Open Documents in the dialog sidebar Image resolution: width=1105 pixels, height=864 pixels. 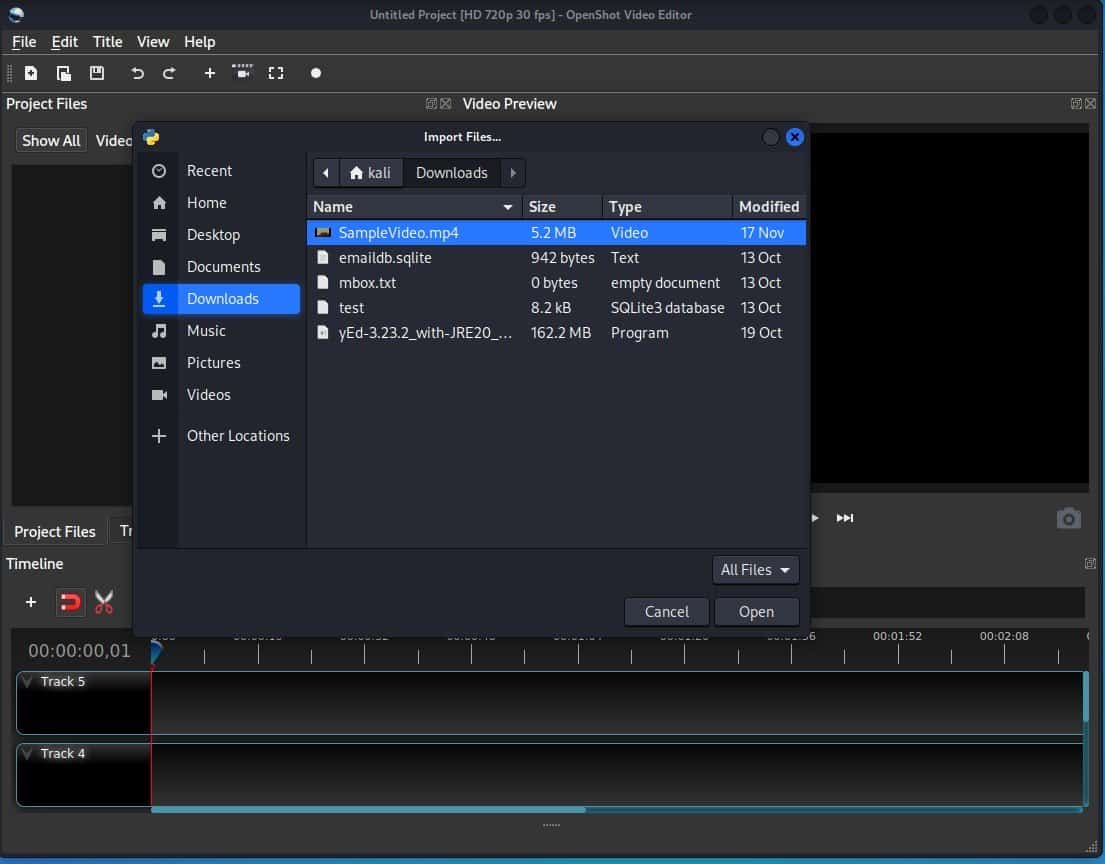221,266
